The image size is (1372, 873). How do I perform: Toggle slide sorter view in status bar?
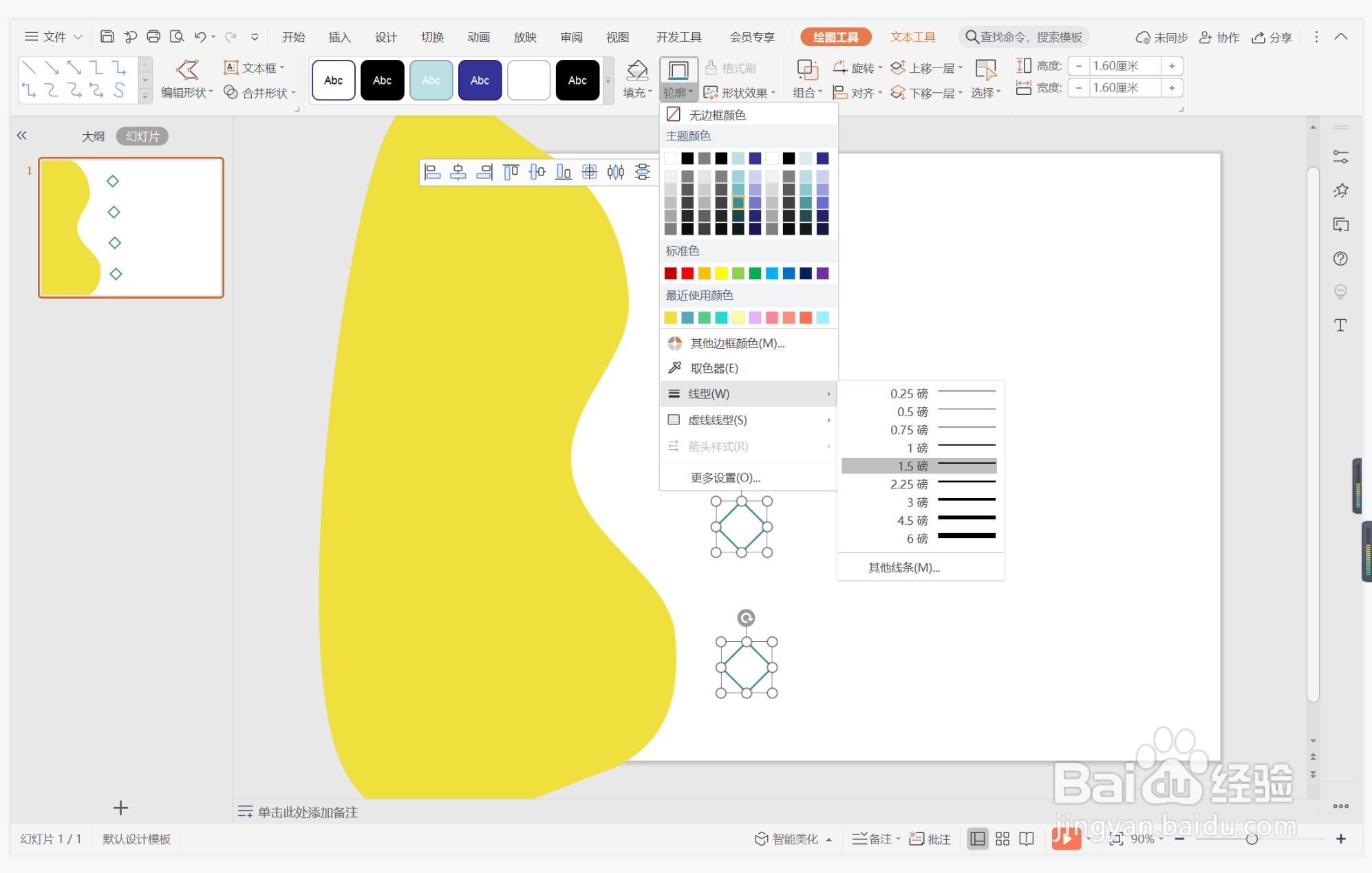click(1003, 839)
